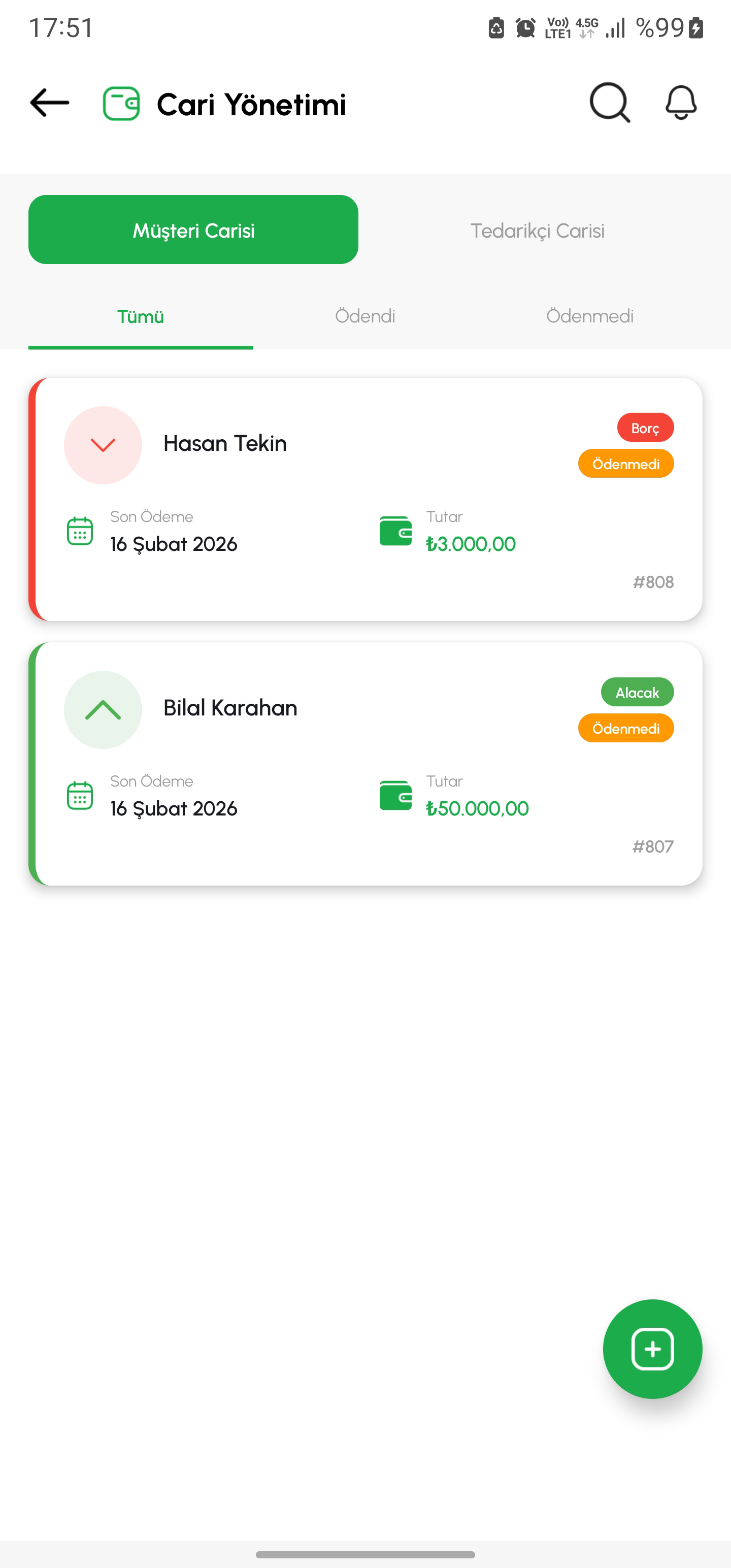Tap the back arrow icon
This screenshot has height=1568, width=731.
[x=50, y=103]
